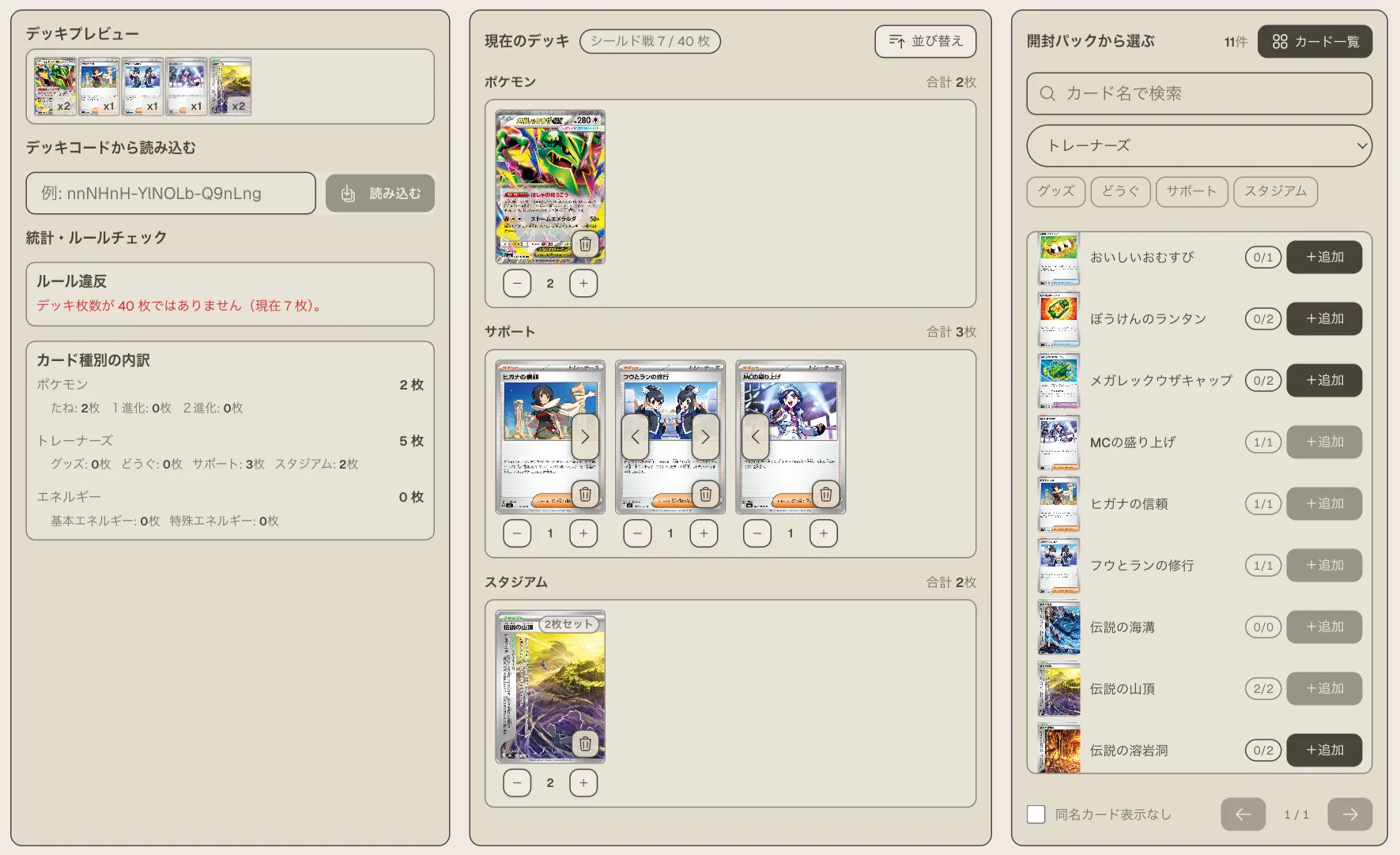The height and width of the screenshot is (855, 1400).
Task: Increase stadium card count with plus button
Action: 583,783
